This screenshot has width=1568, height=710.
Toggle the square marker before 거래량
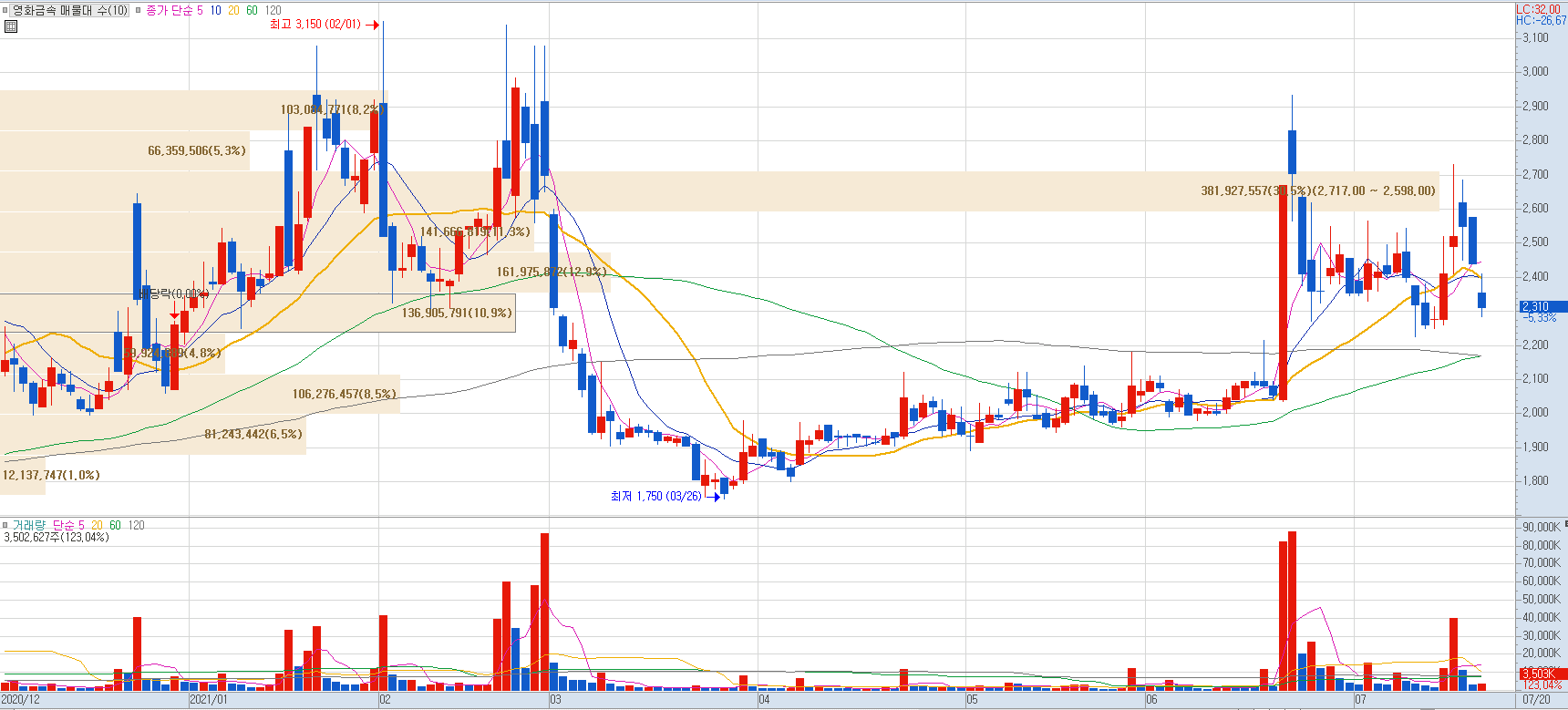tap(5, 525)
